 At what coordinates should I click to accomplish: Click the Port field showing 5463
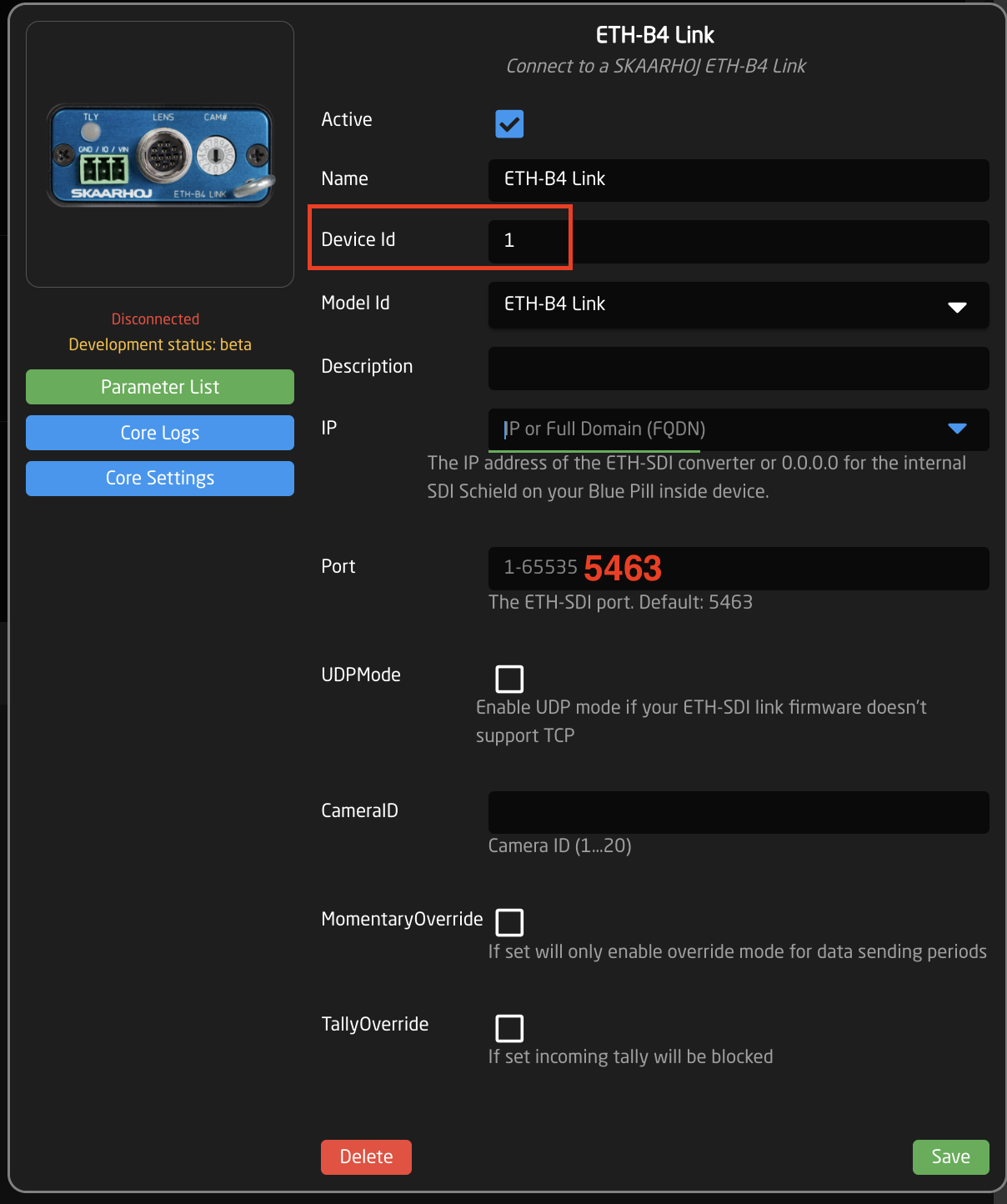tap(738, 569)
